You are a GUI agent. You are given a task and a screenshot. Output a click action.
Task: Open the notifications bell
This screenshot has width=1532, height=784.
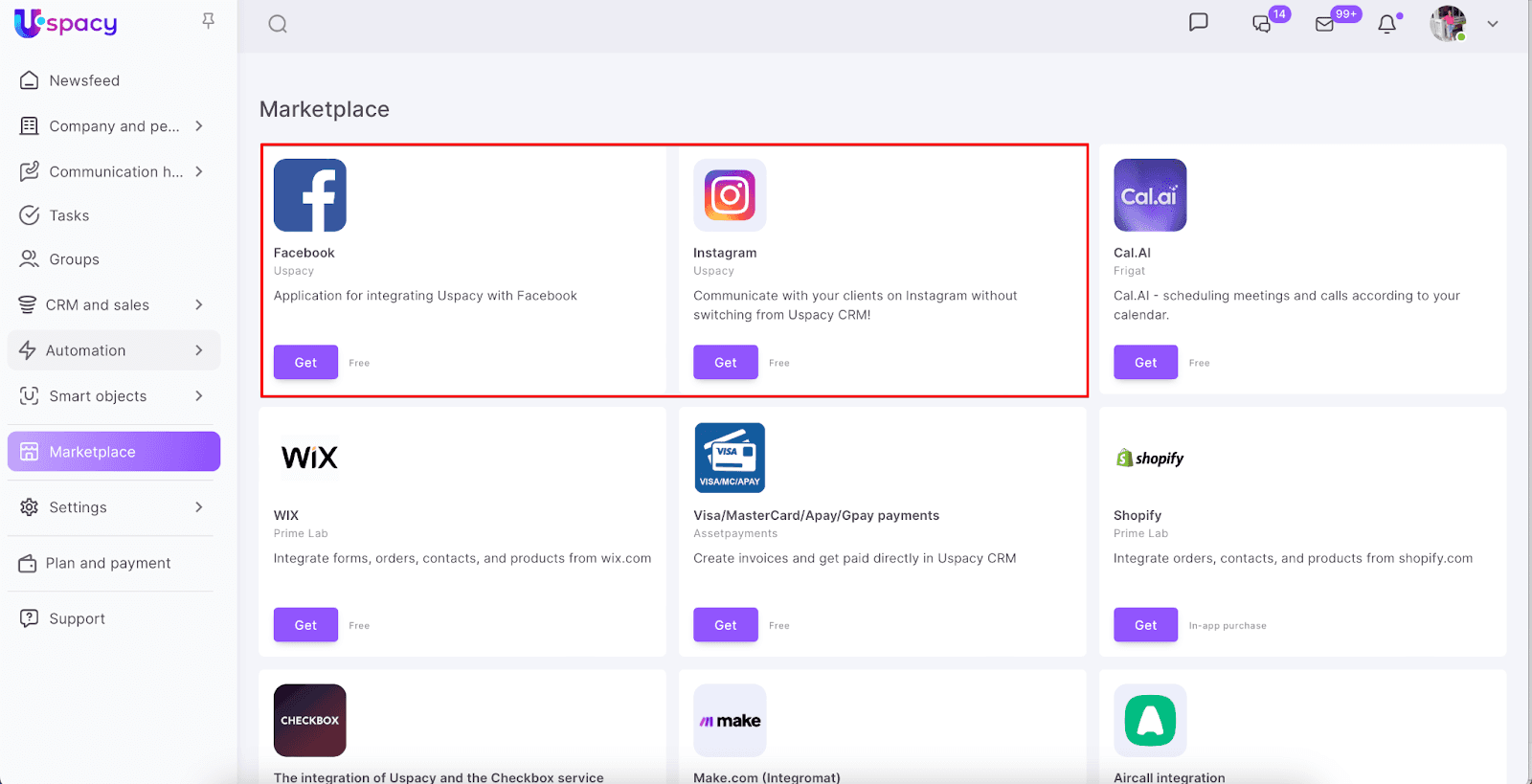1387,24
